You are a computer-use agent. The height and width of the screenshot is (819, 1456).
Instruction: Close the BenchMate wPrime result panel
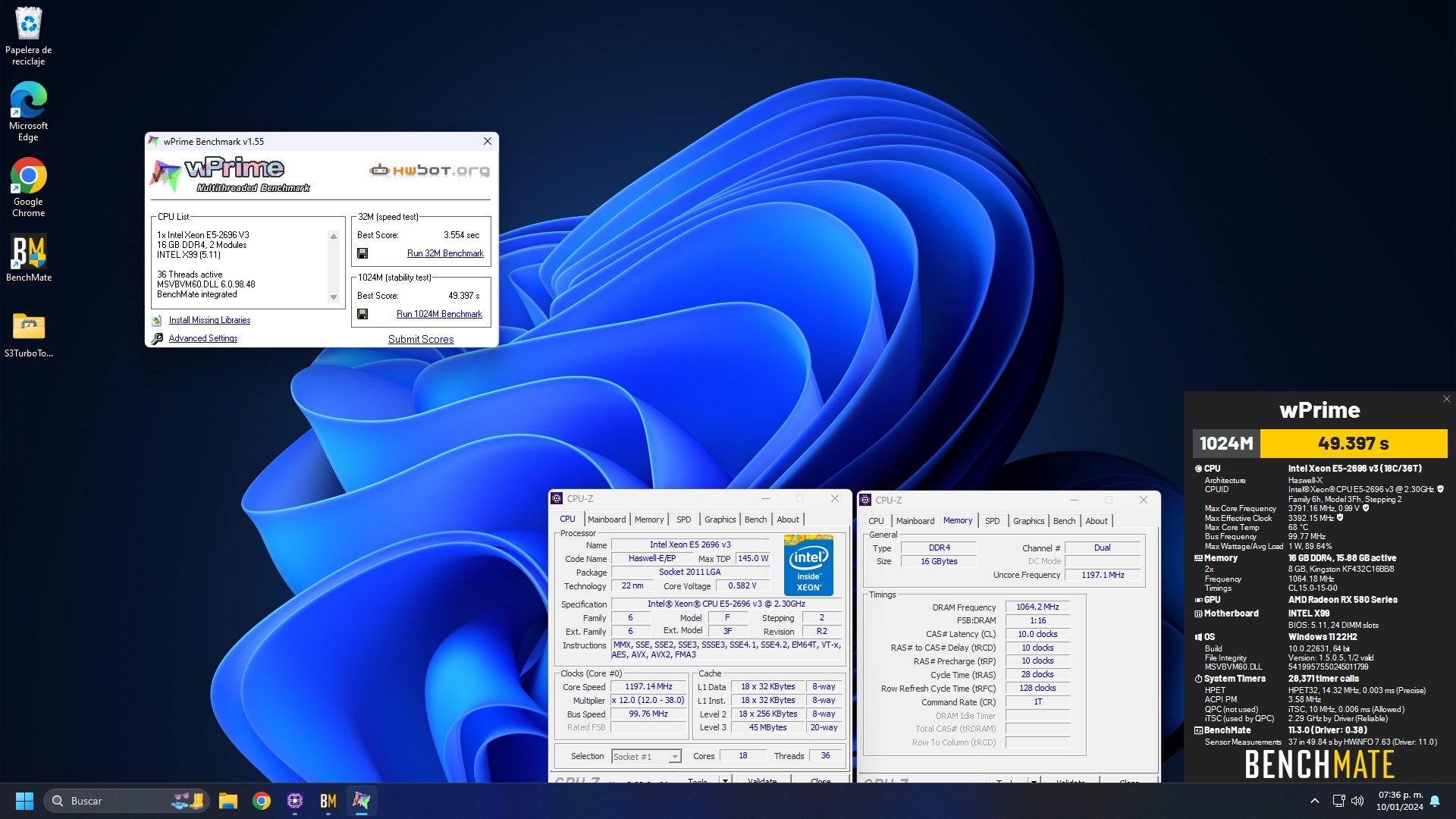(1446, 399)
